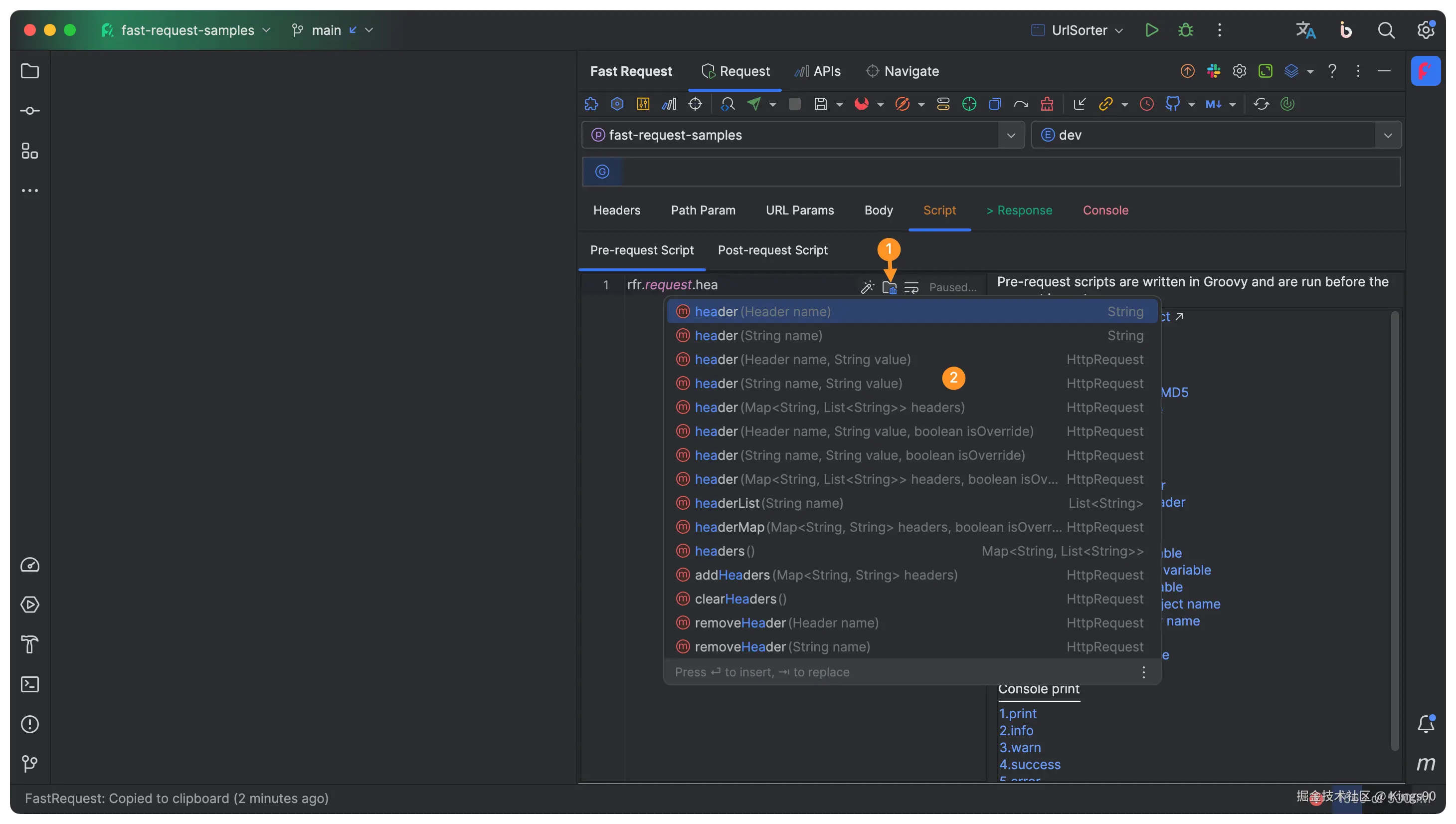Screen dimensions: 1456x824
Task: Click the magnifier code search icon
Action: click(728, 104)
